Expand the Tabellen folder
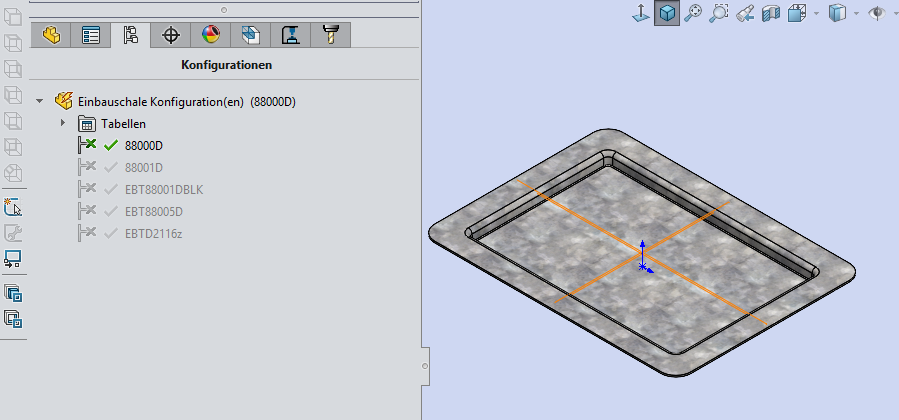 tap(63, 123)
